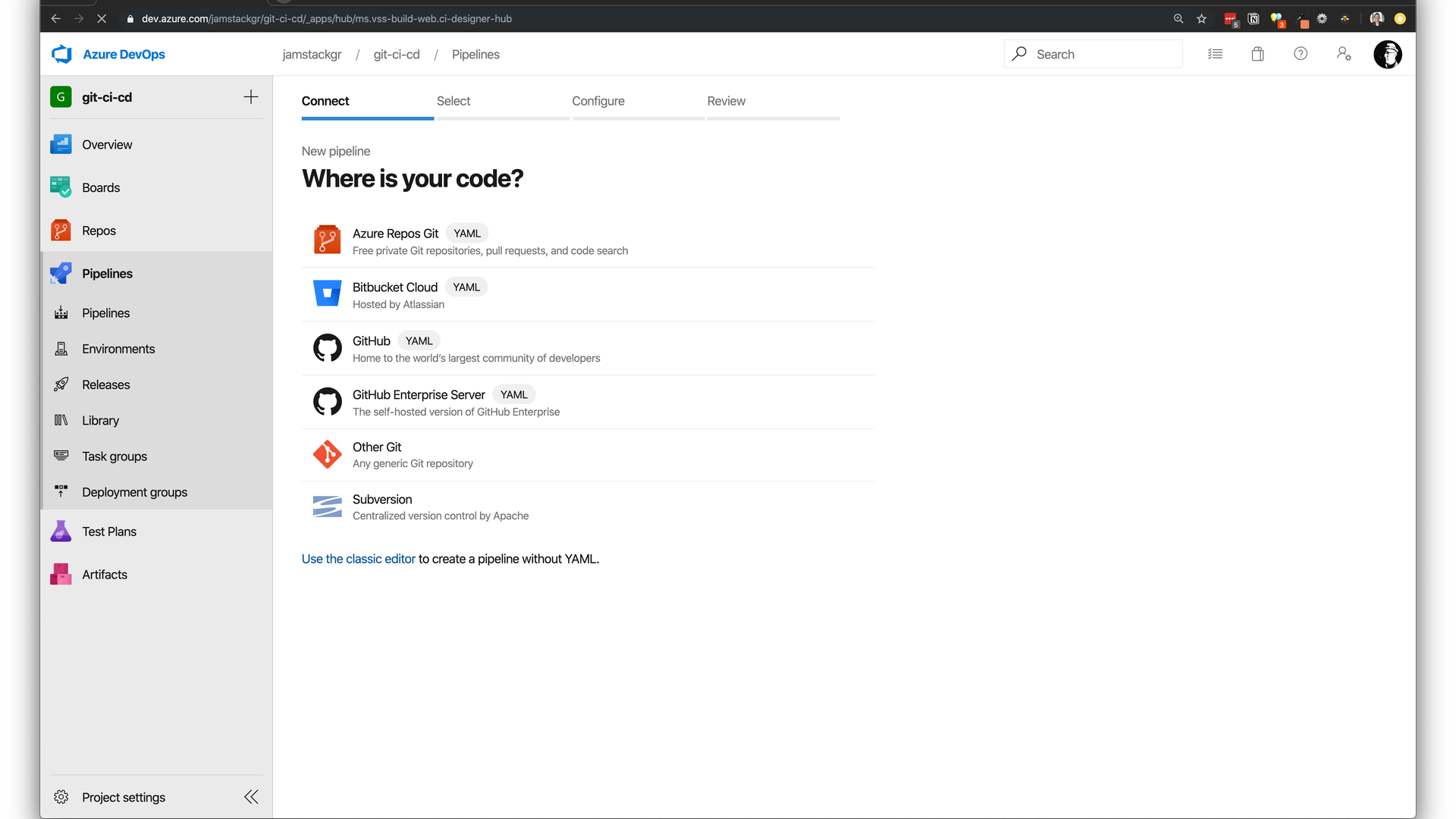Viewport: 1456px width, 819px height.
Task: Choose Azure Repos Git as source
Action: click(395, 234)
